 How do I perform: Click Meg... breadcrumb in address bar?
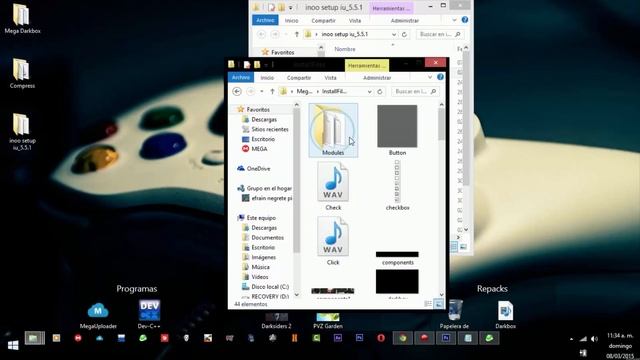pyautogui.click(x=304, y=91)
